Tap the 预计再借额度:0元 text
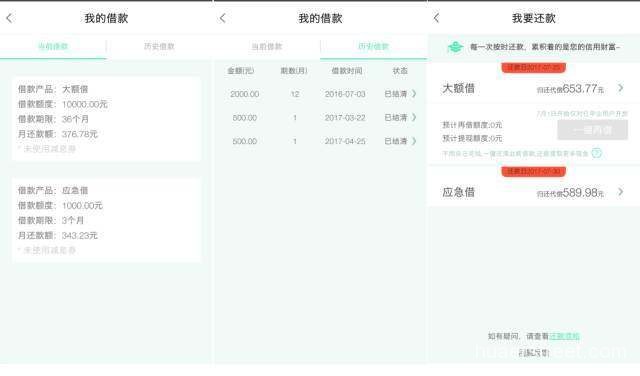The image size is (640, 376). pyautogui.click(x=472, y=125)
